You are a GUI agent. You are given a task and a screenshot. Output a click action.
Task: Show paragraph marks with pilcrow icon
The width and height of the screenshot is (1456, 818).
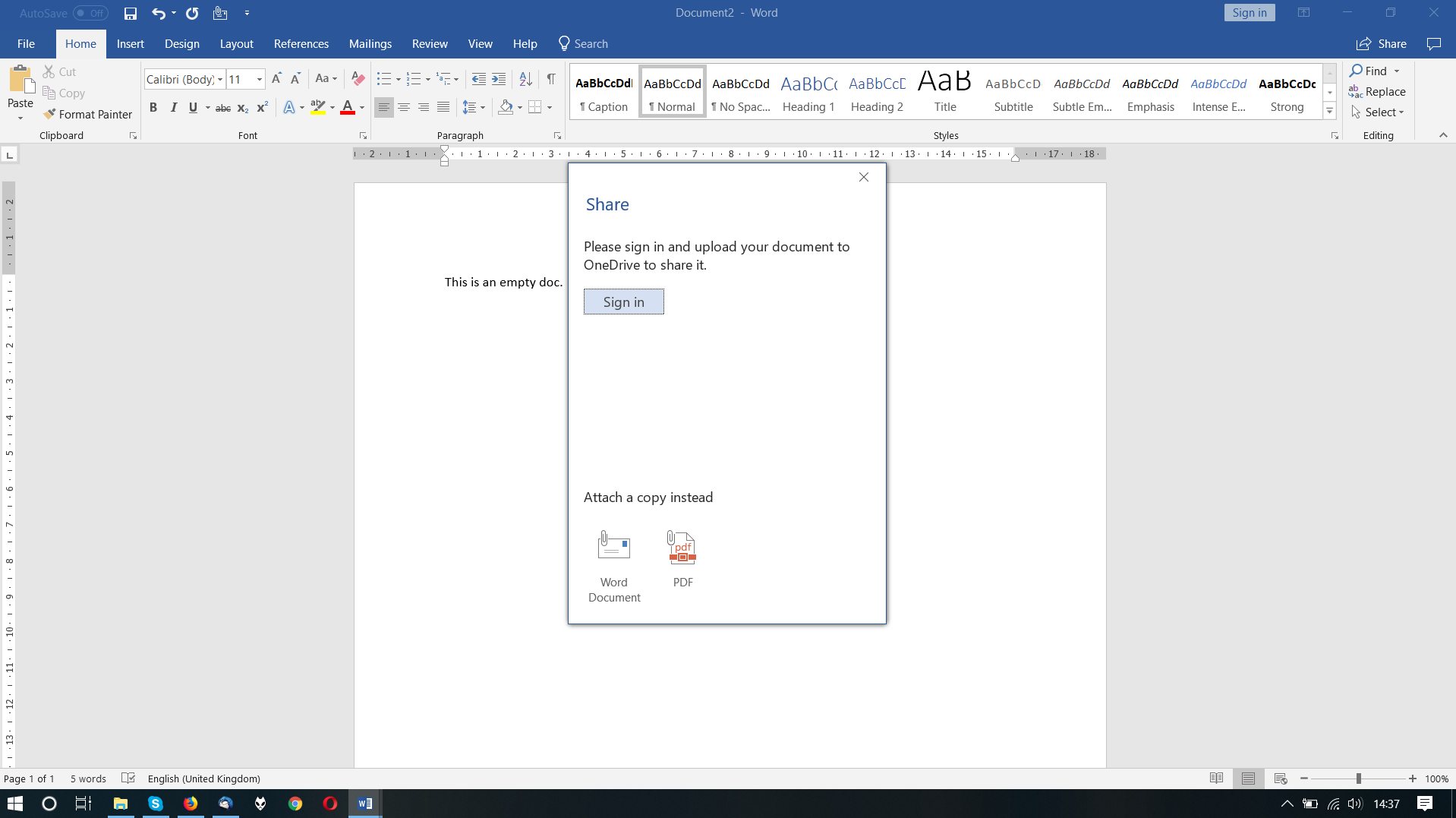551,79
